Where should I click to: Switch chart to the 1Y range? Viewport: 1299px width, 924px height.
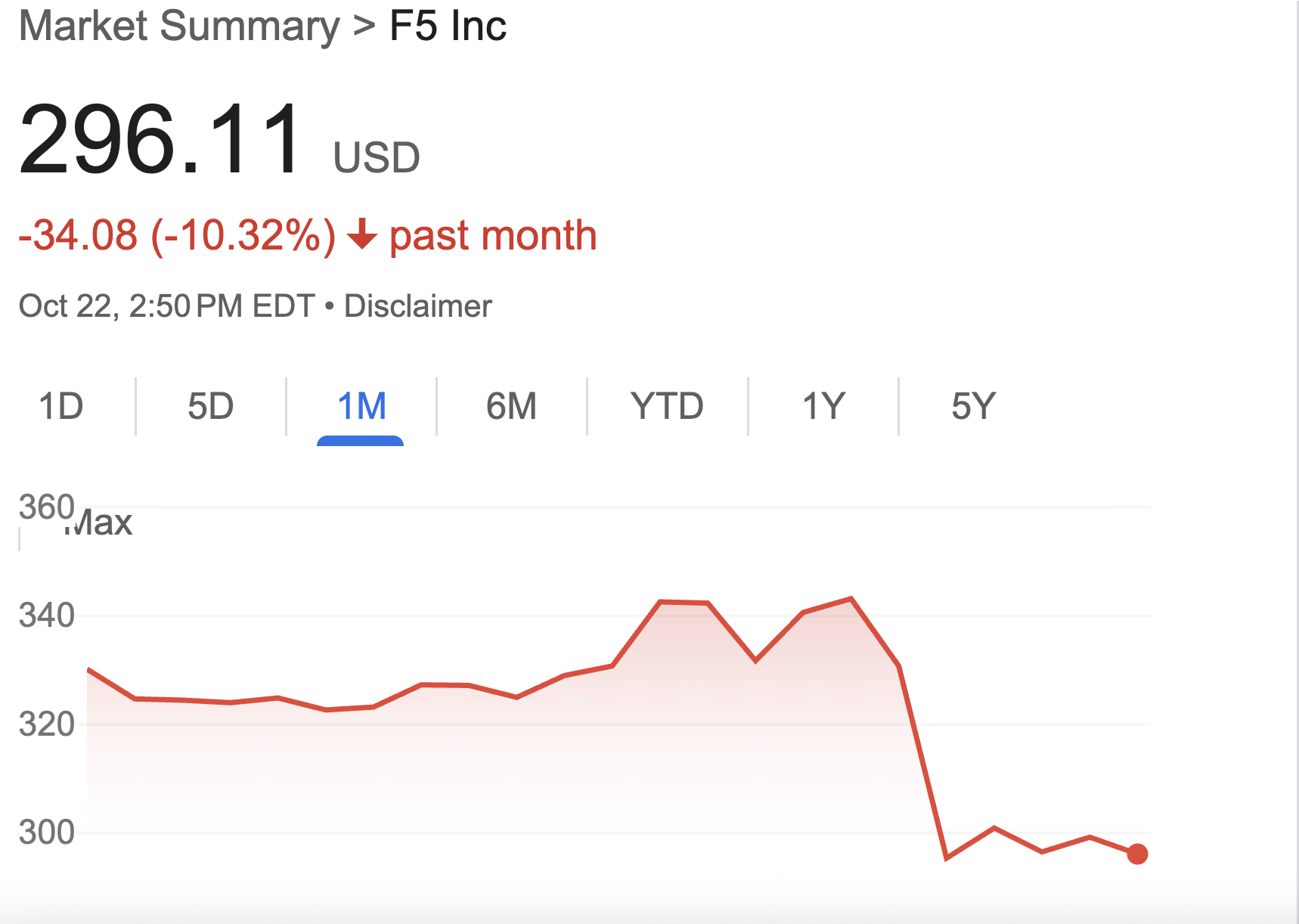coord(823,407)
